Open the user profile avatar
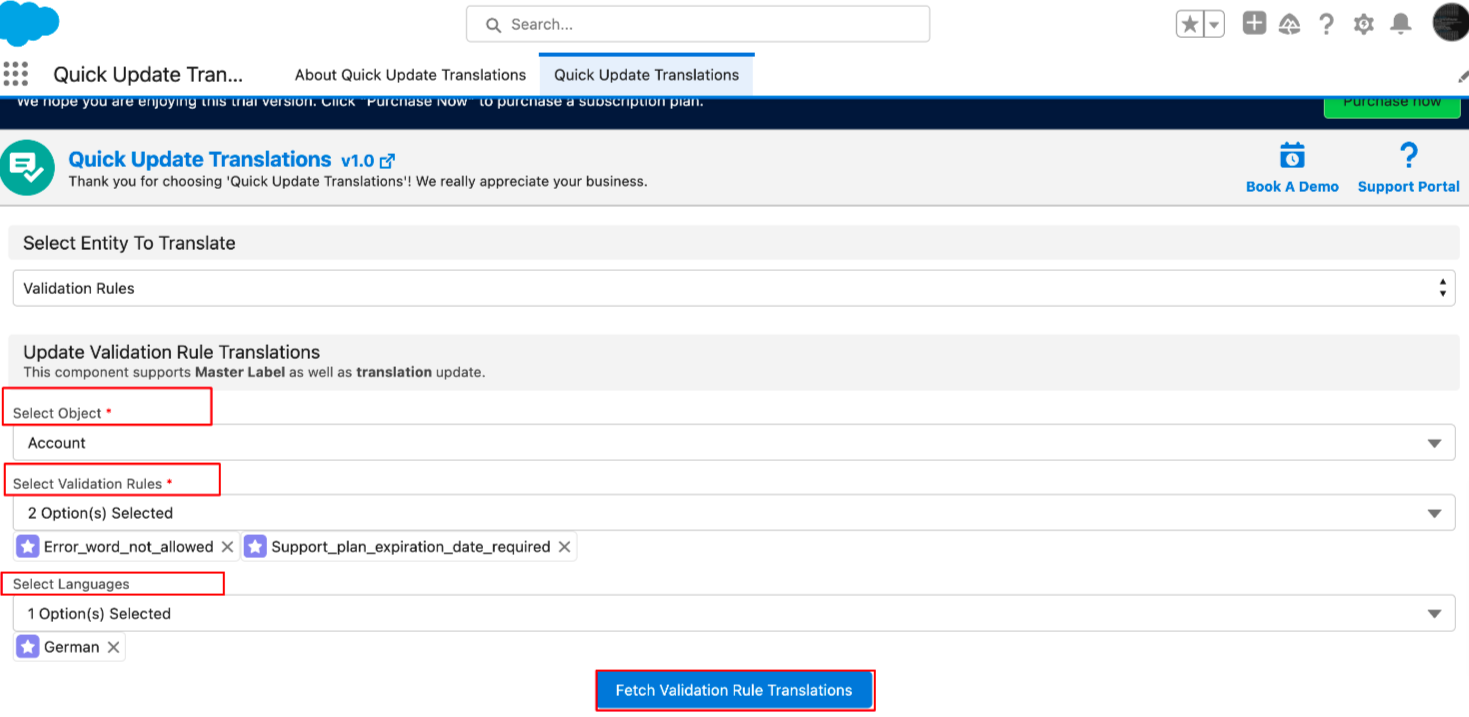Screen dimensions: 1469x717 click(1450, 22)
